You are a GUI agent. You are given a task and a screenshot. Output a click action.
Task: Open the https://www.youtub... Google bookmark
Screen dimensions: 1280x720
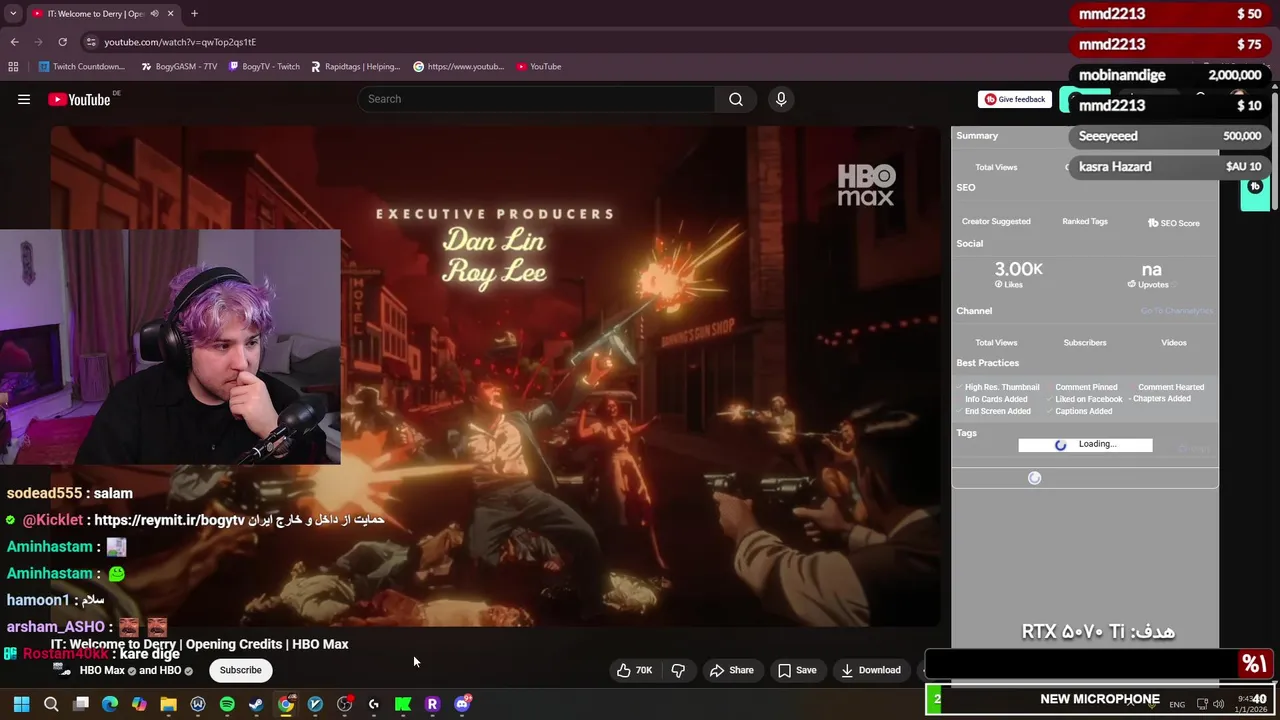pos(458,67)
